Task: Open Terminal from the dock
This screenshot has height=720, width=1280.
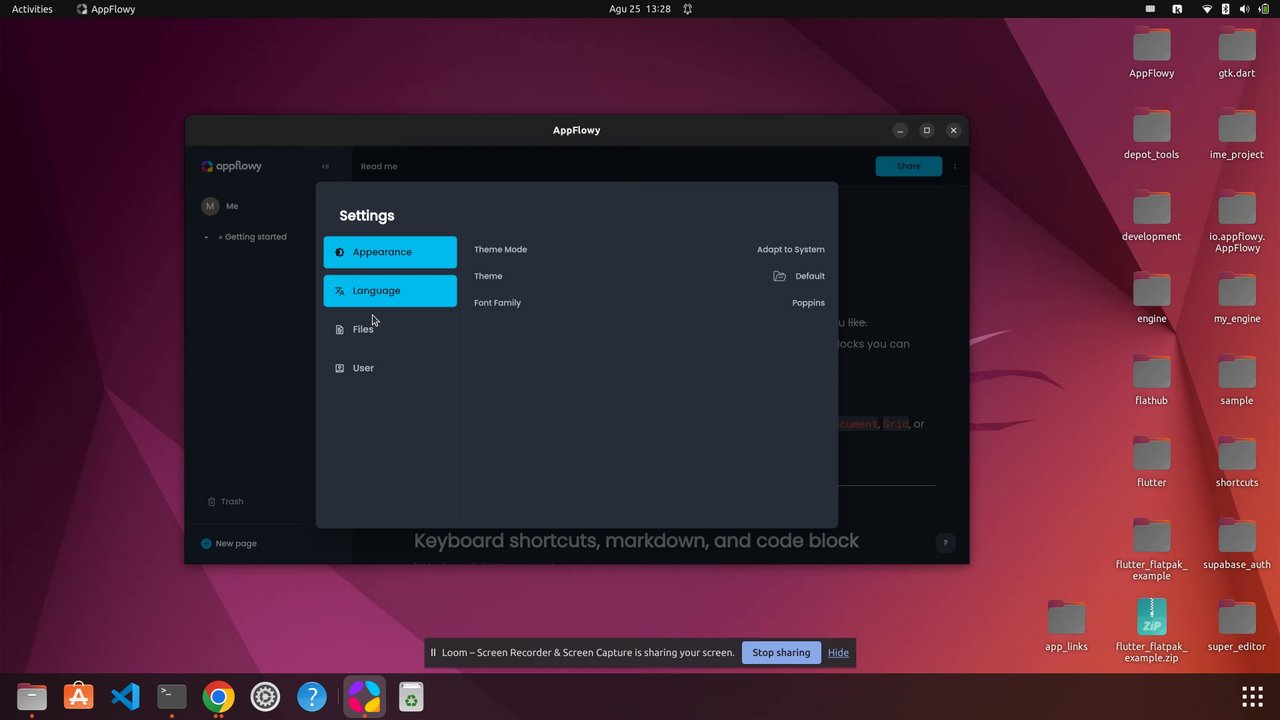Action: coord(172,697)
